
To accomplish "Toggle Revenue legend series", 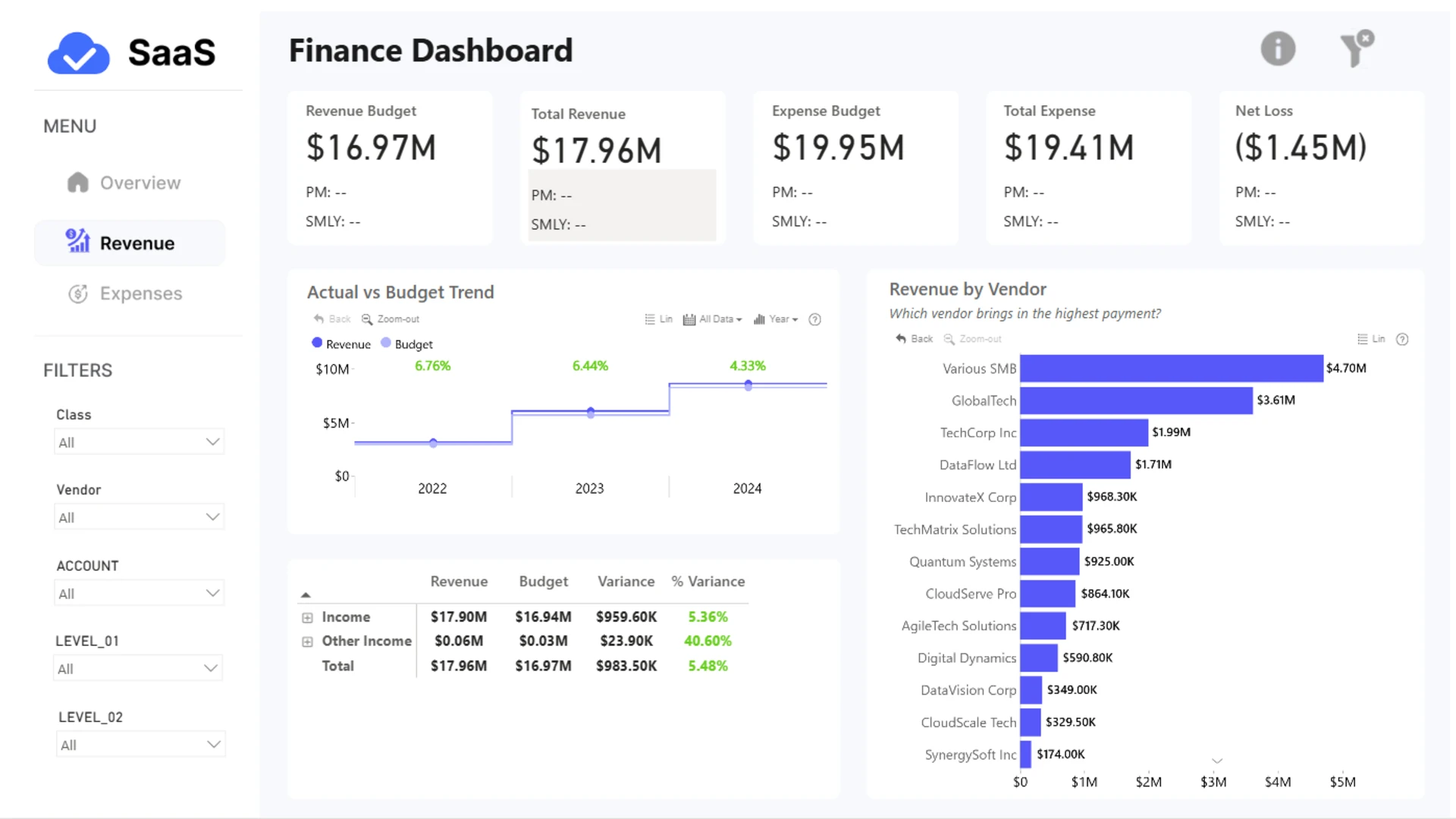I will point(341,344).
